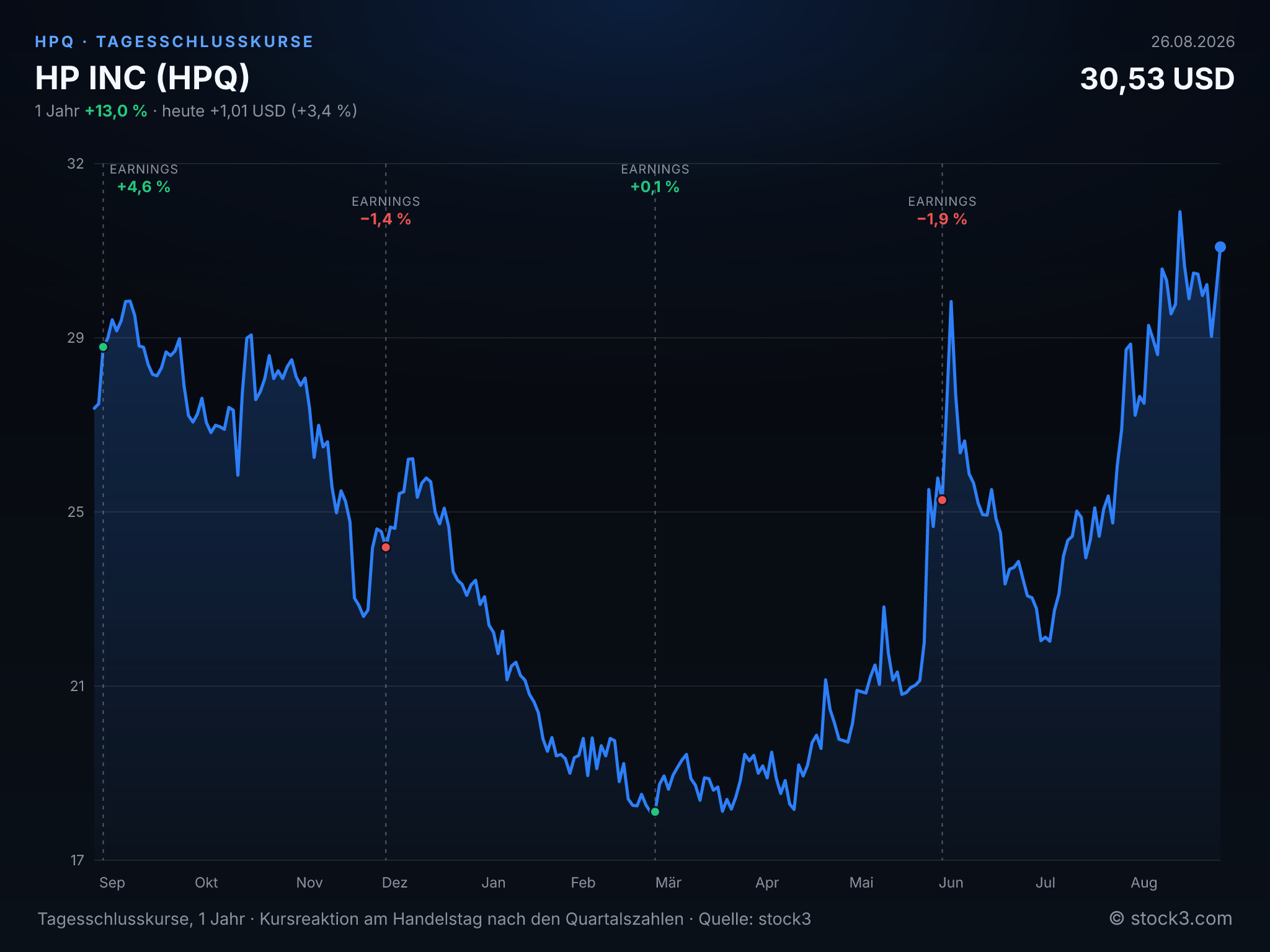The width and height of the screenshot is (1270, 952).
Task: Click the x-axis label 'Feb'
Action: [x=583, y=883]
